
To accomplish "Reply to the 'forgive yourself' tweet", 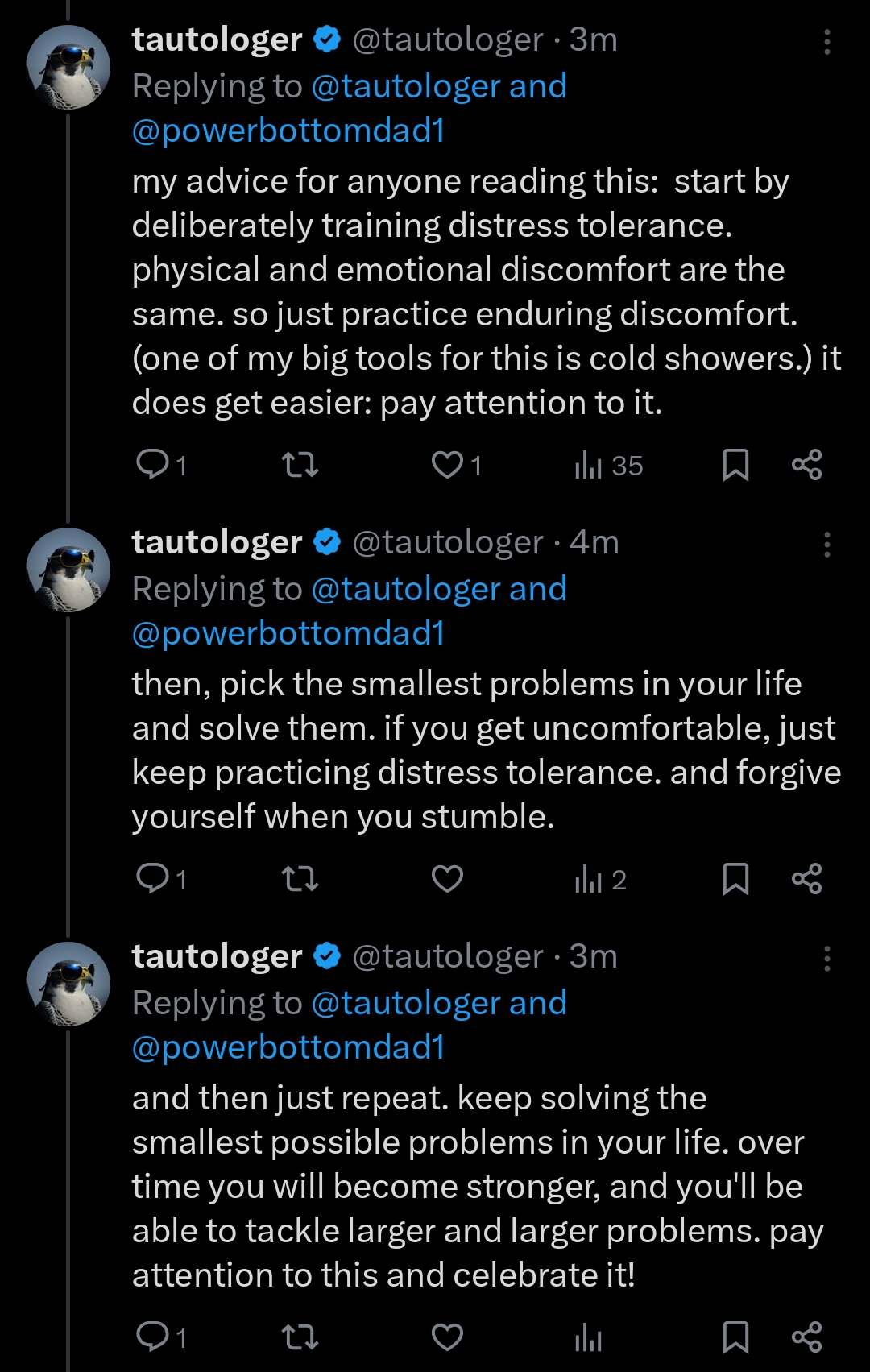I will pos(152,879).
